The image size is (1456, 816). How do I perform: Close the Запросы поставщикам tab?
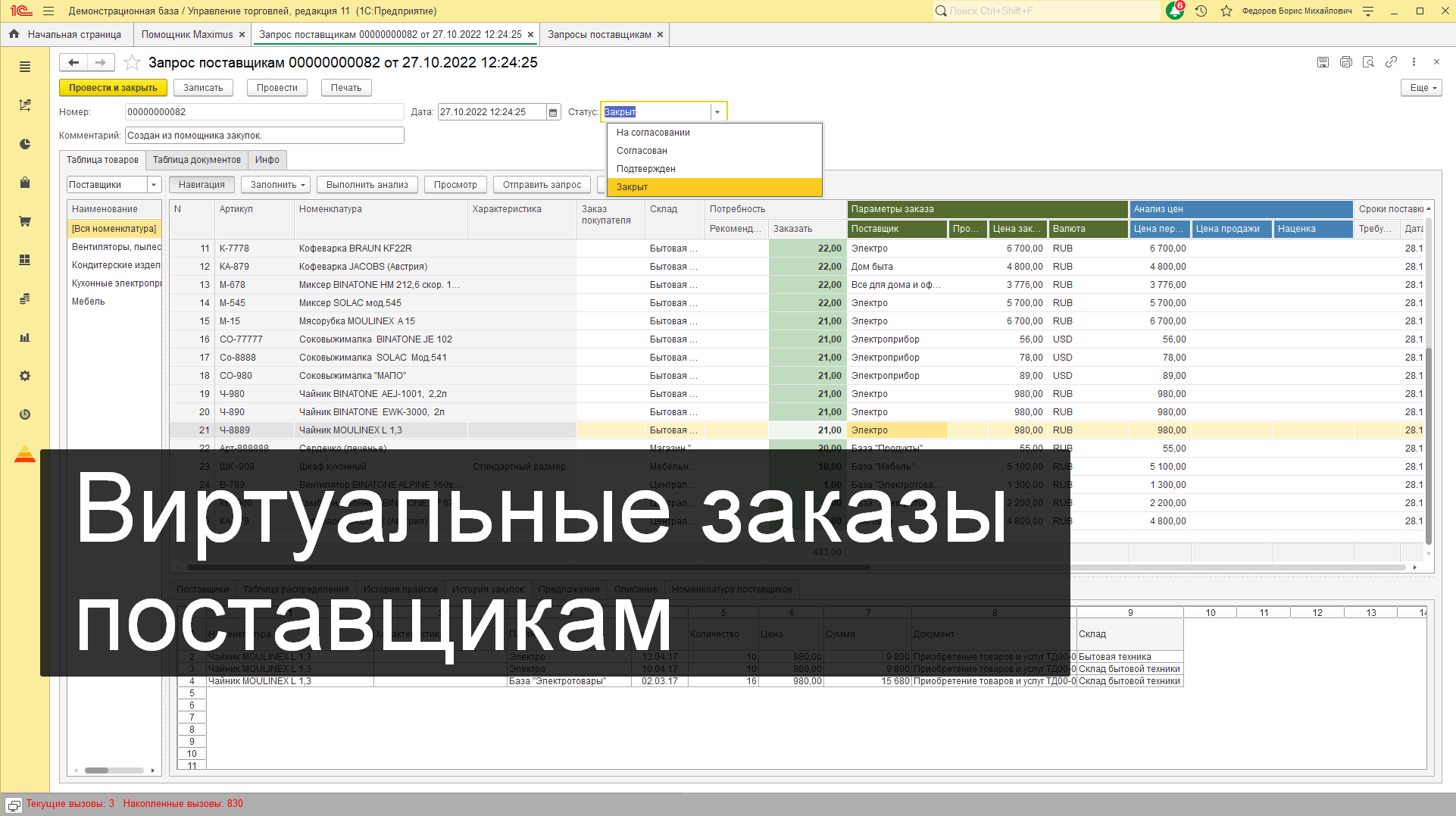(660, 35)
